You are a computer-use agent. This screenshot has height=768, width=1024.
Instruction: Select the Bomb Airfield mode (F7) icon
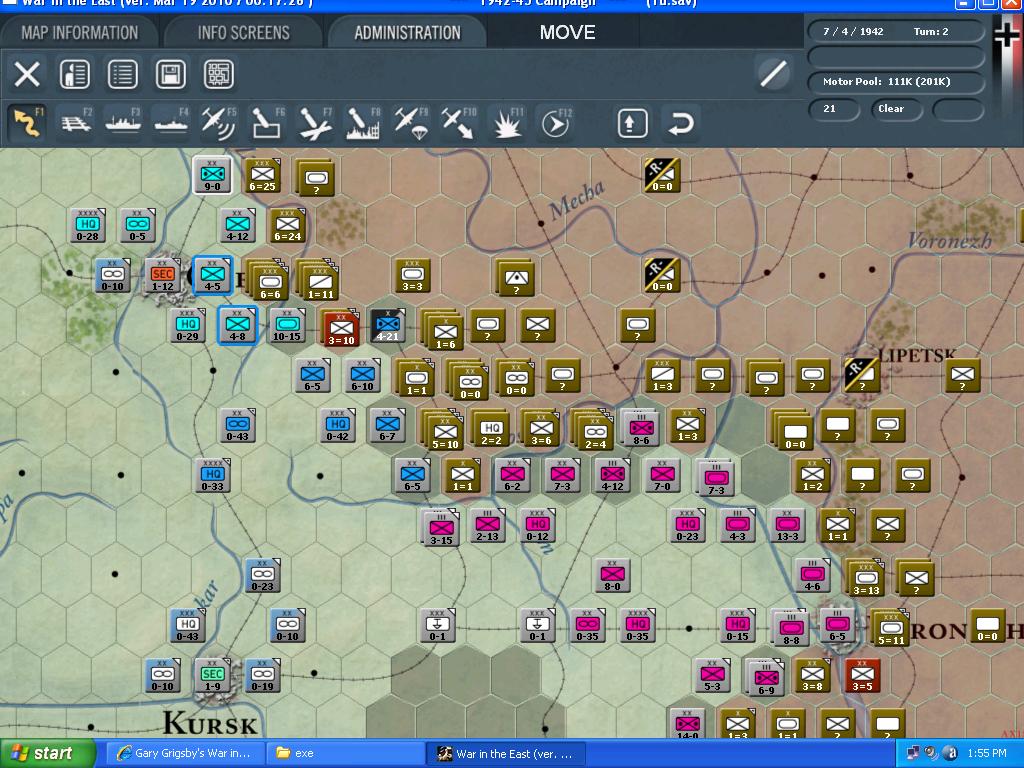[315, 122]
